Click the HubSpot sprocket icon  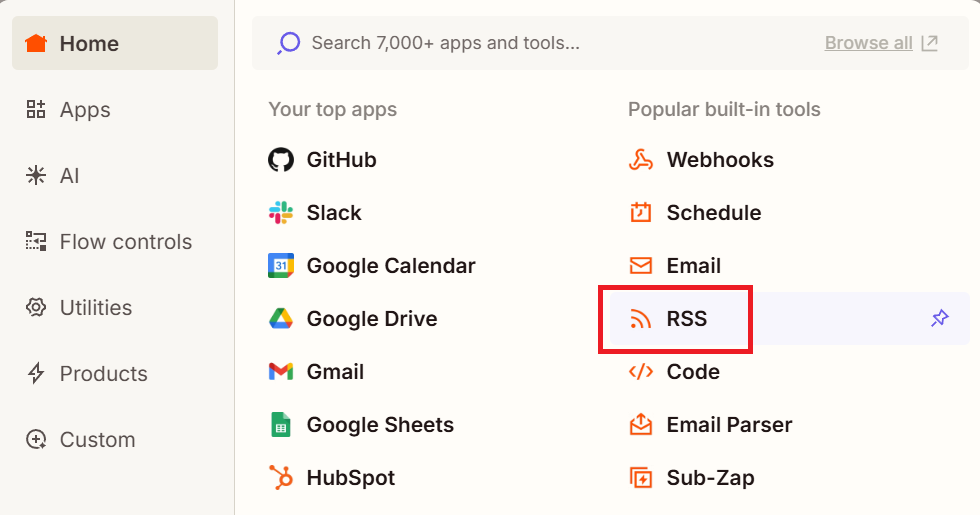point(281,478)
